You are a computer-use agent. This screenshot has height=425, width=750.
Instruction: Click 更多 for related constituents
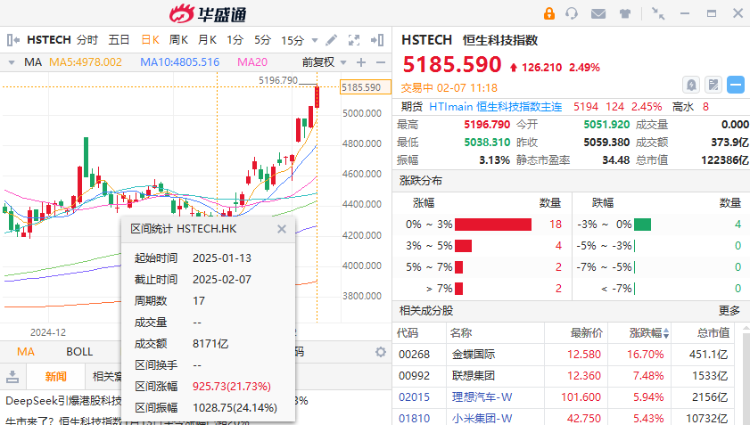tap(729, 311)
